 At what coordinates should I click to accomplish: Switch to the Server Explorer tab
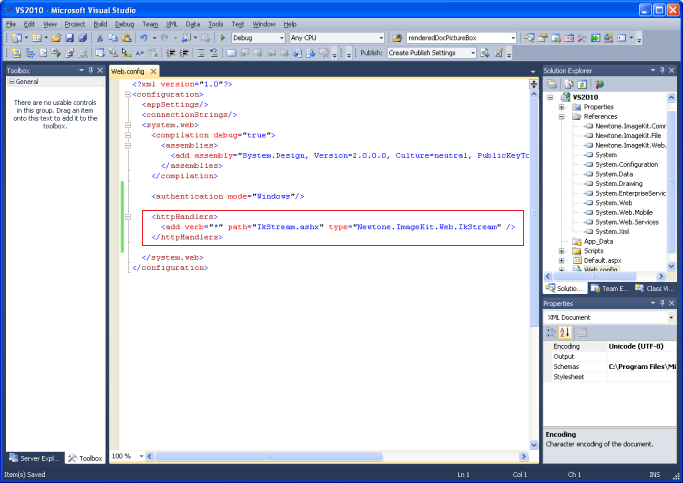tap(35, 458)
